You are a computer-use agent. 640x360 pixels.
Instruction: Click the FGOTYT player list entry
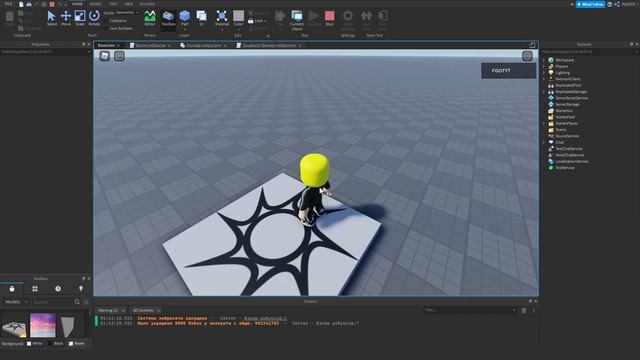(509, 71)
